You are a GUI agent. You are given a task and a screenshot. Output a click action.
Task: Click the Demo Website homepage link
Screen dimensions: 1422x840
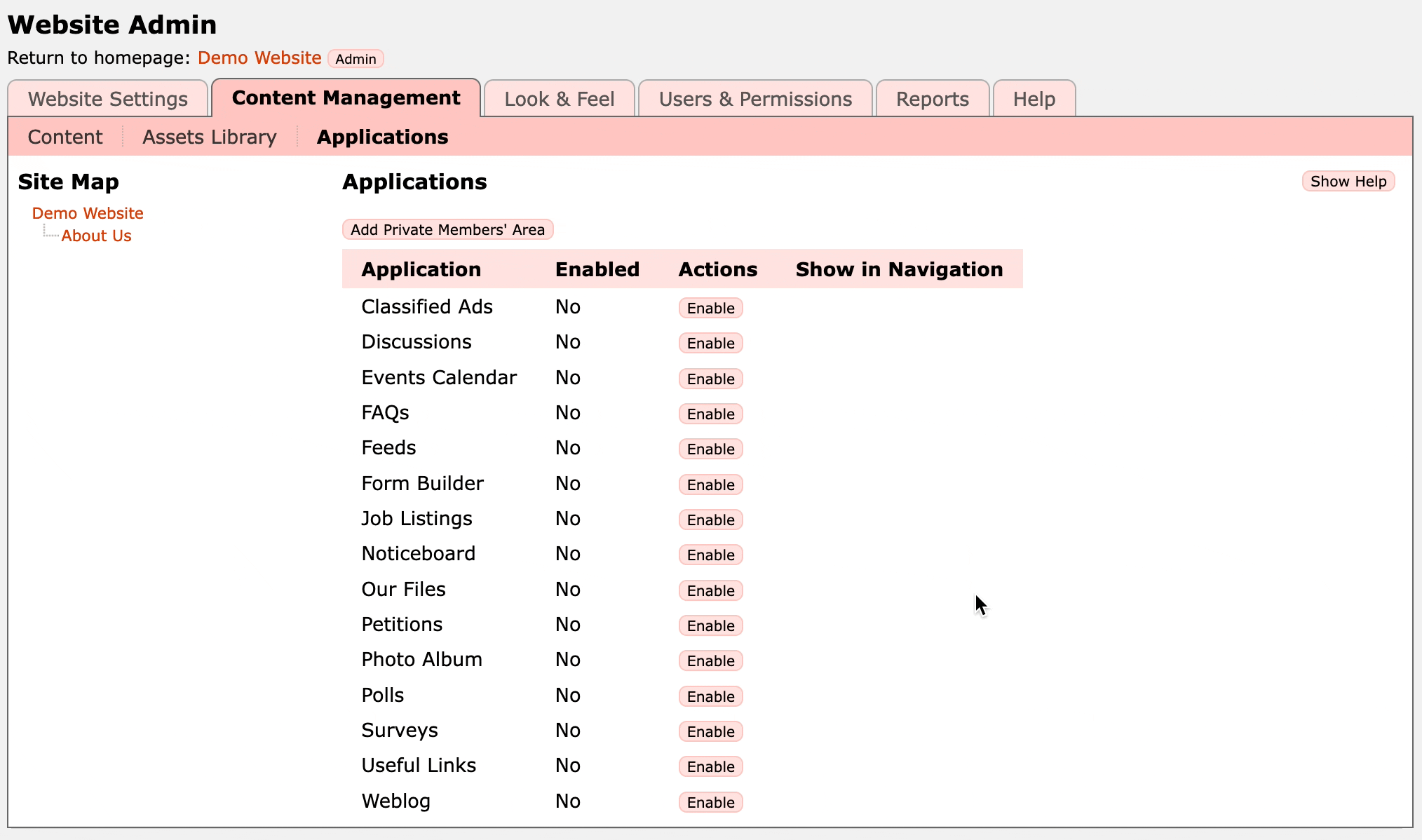click(x=259, y=57)
